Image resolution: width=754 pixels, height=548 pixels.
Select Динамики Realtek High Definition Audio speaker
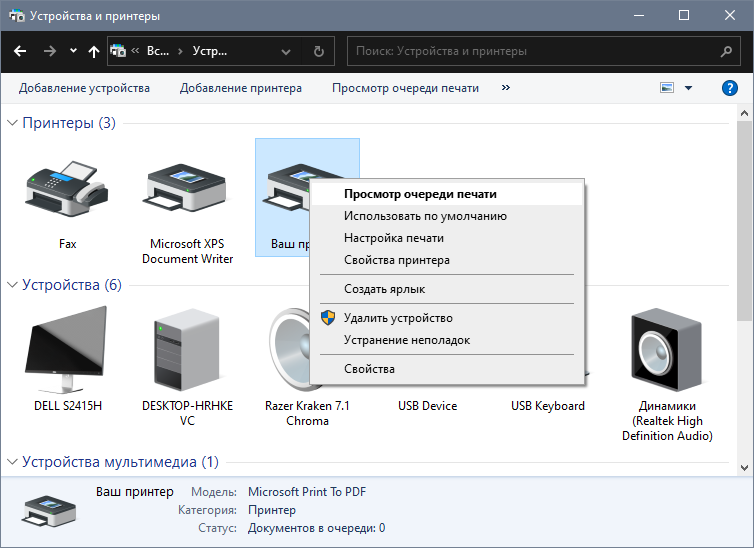[667, 349]
